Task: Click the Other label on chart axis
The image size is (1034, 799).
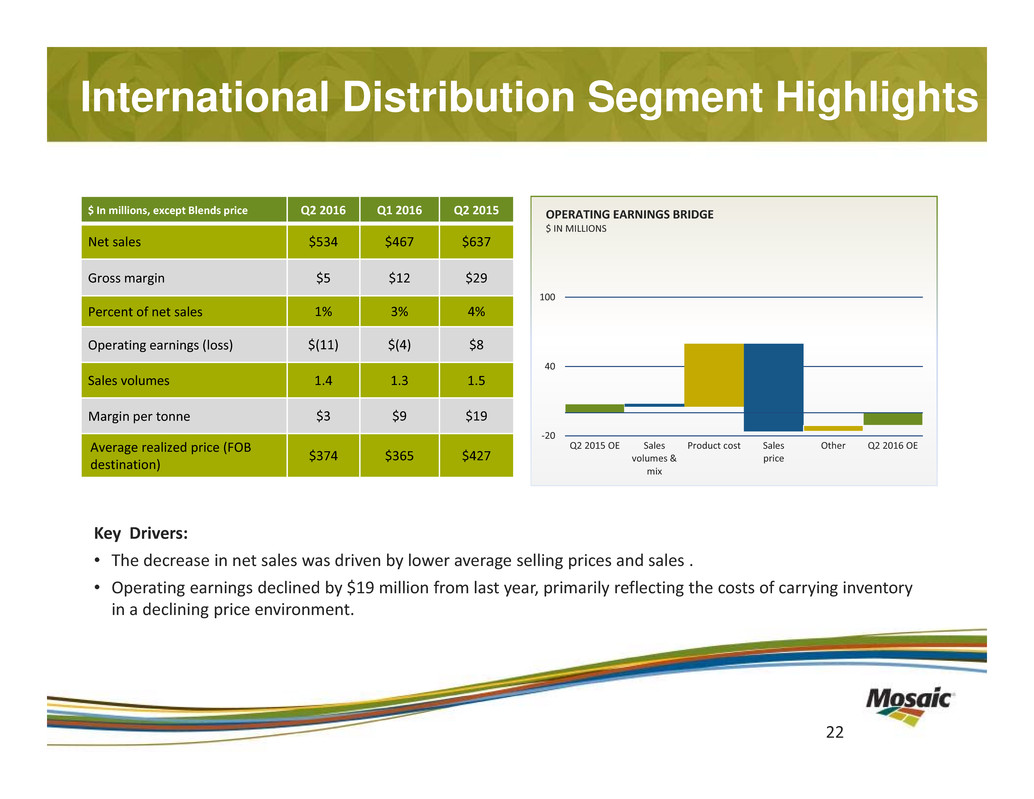Action: tap(832, 446)
